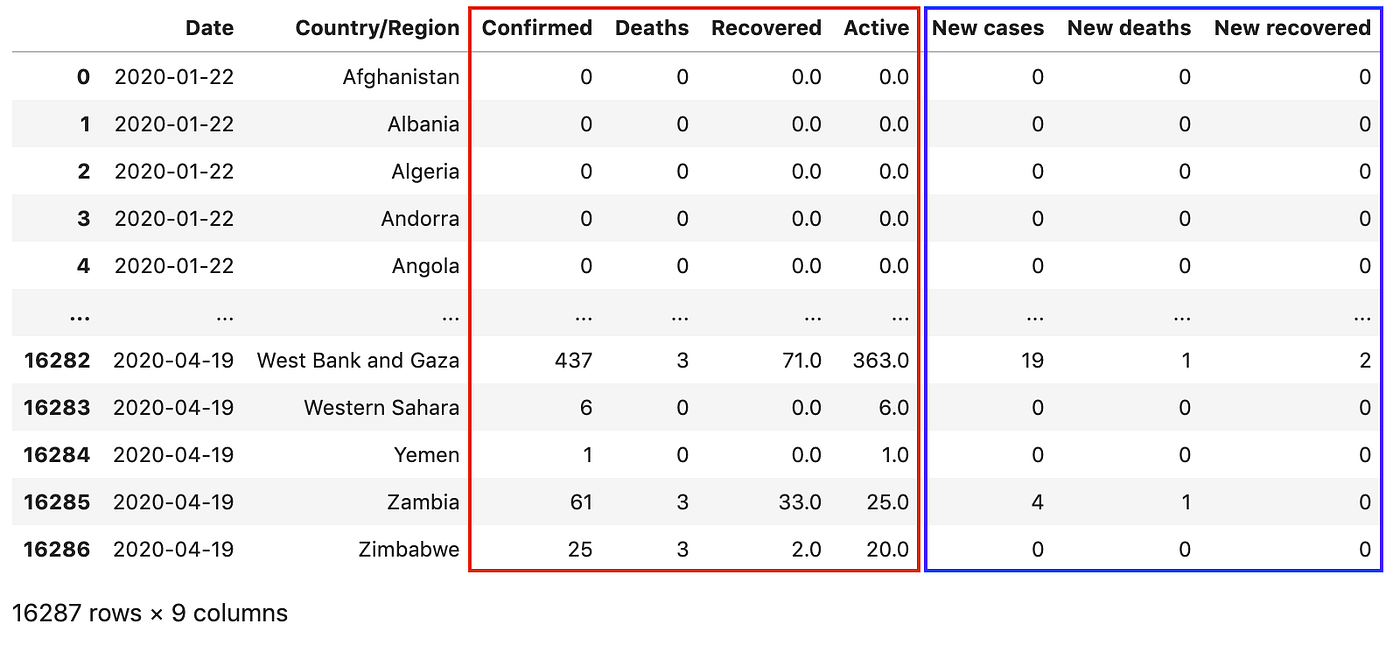The height and width of the screenshot is (646, 1400).
Task: Select the 16287 rows × 9 columns text
Action: click(x=150, y=613)
